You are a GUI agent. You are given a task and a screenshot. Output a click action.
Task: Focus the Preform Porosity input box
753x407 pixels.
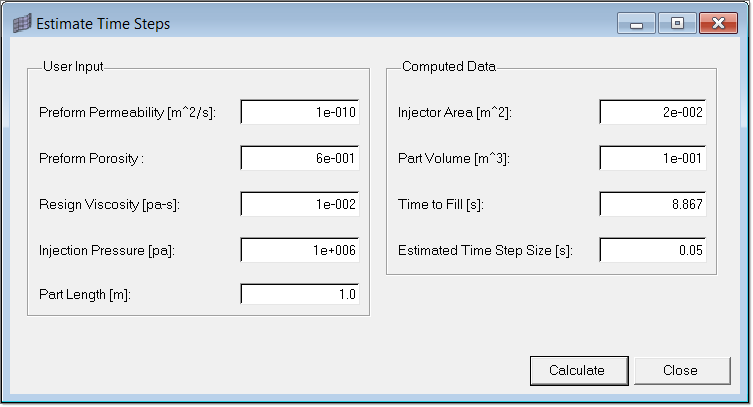(300, 158)
